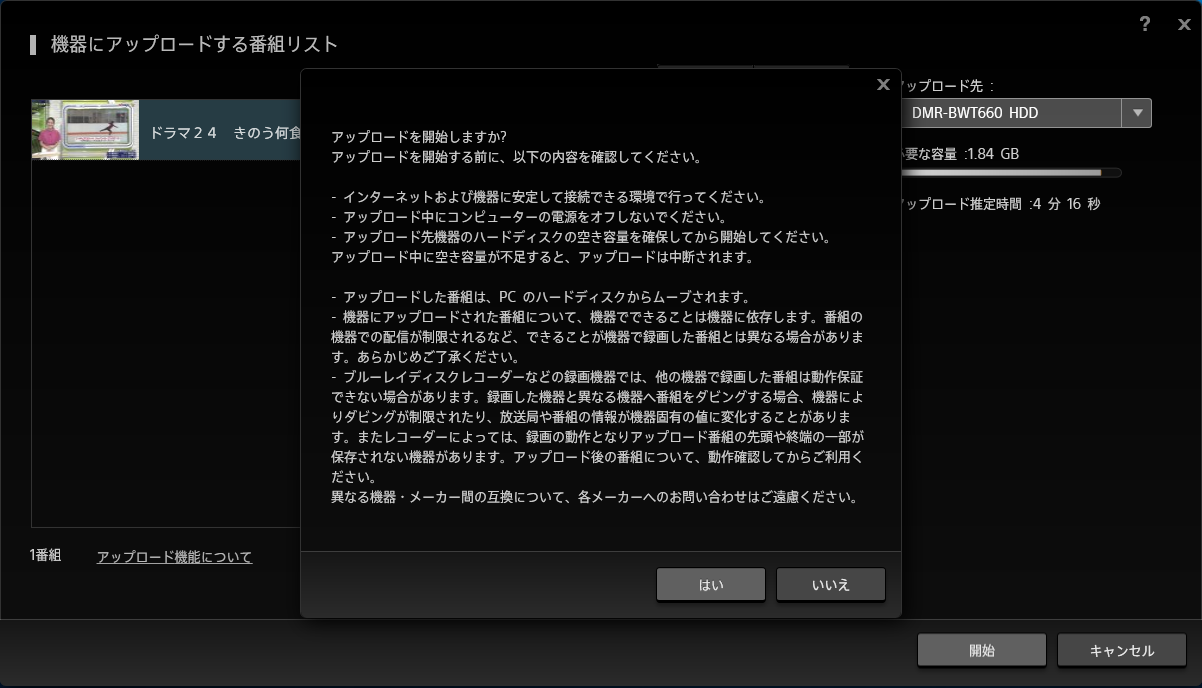
Task: Click the 機器にアップロードする番組リスト heading
Action: point(194,44)
